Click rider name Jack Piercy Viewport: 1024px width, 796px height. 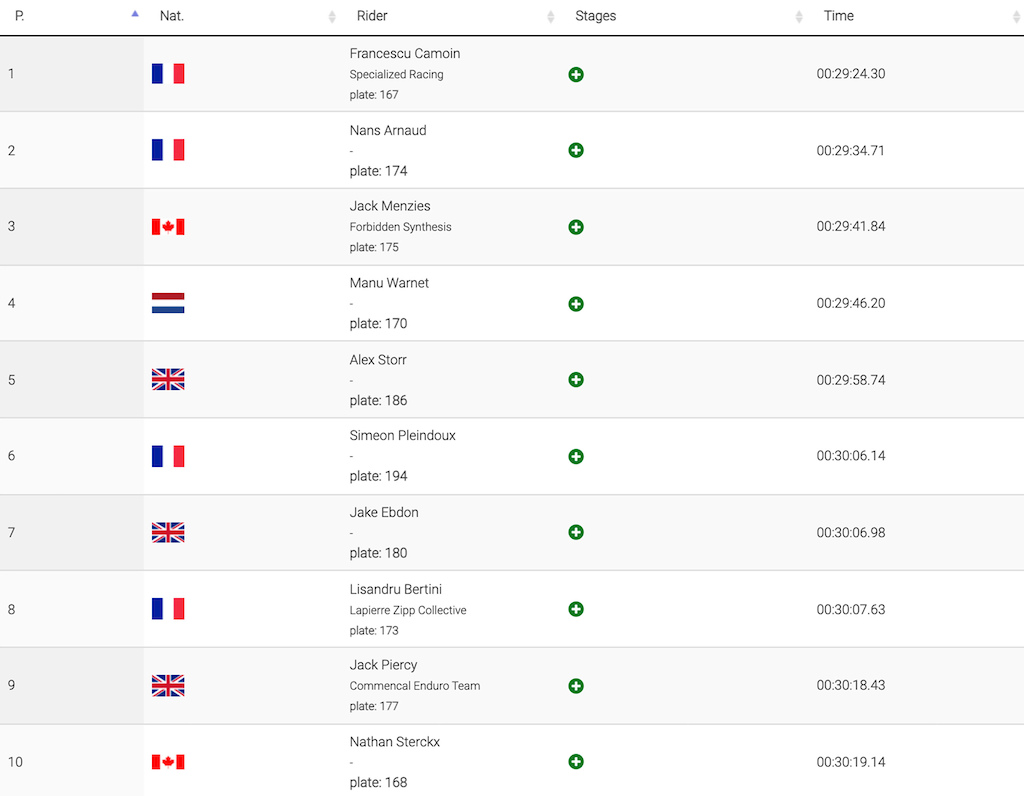[x=383, y=665]
